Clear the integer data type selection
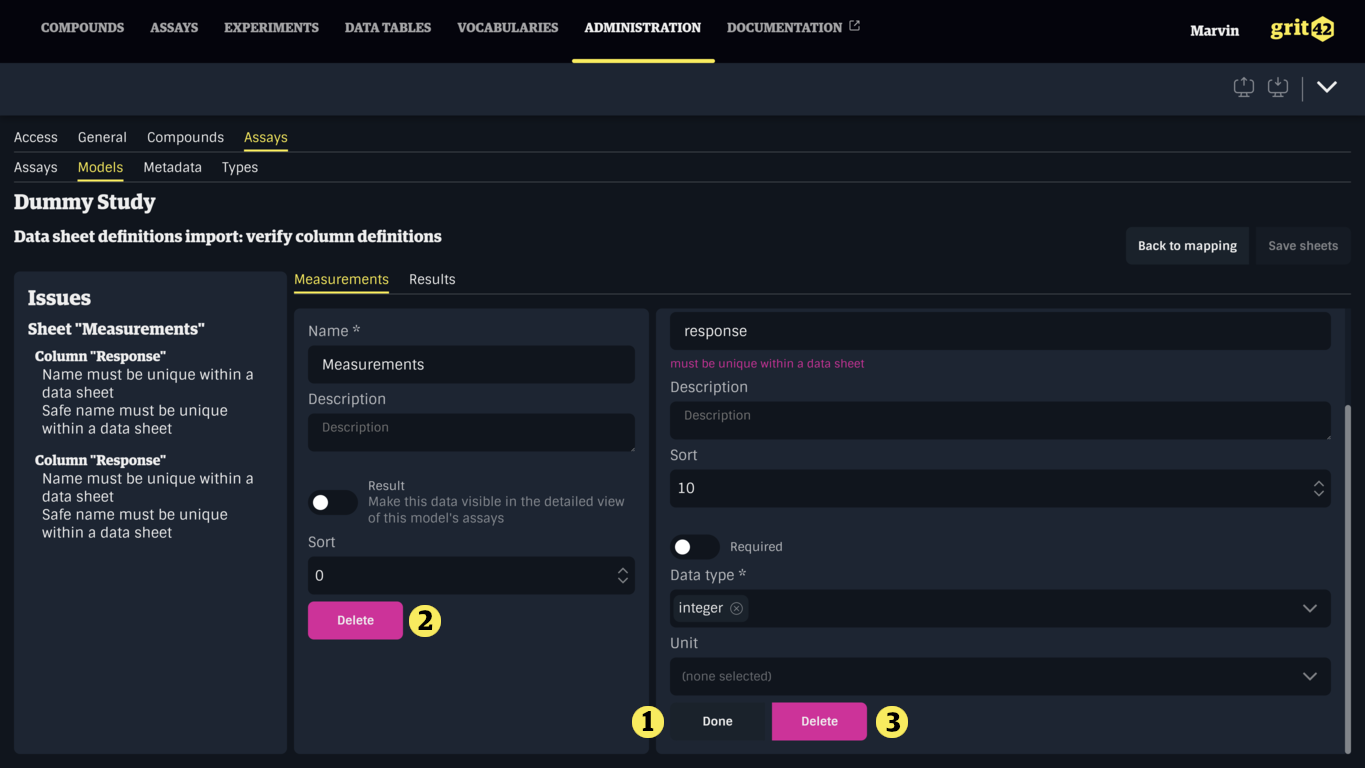The image size is (1365, 768). [x=736, y=608]
